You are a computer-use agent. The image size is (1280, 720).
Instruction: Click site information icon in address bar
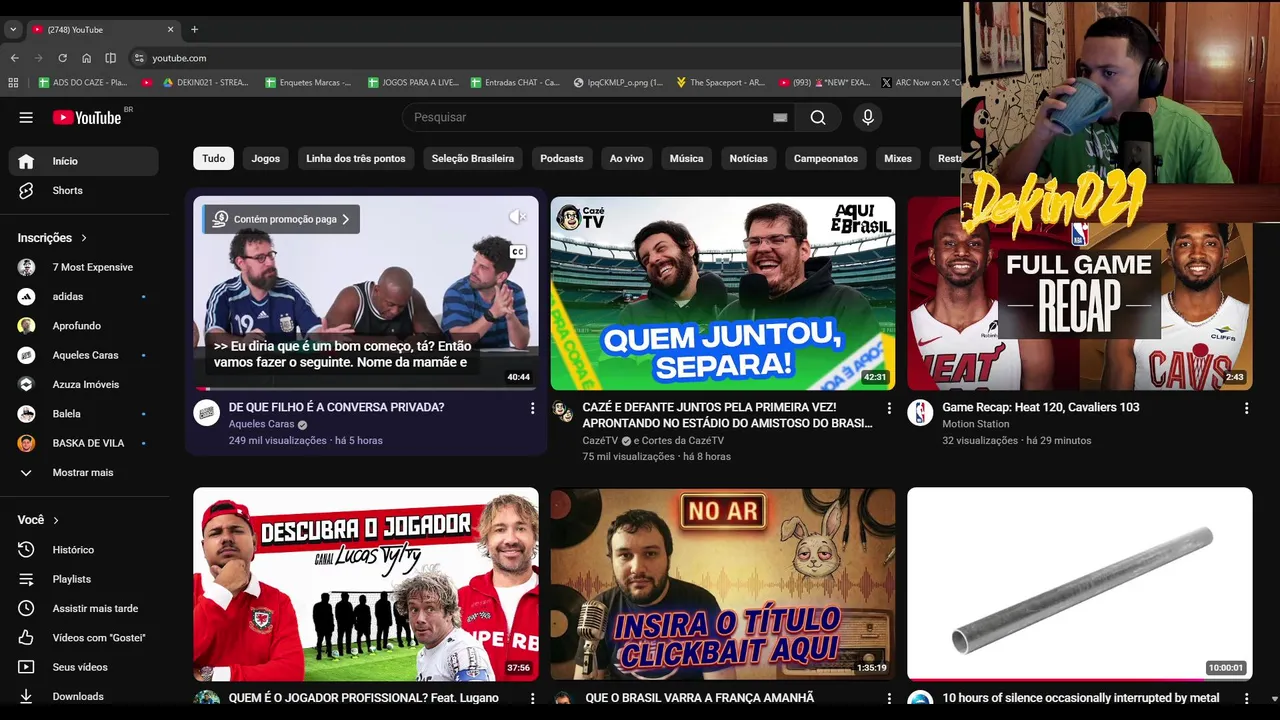139,58
